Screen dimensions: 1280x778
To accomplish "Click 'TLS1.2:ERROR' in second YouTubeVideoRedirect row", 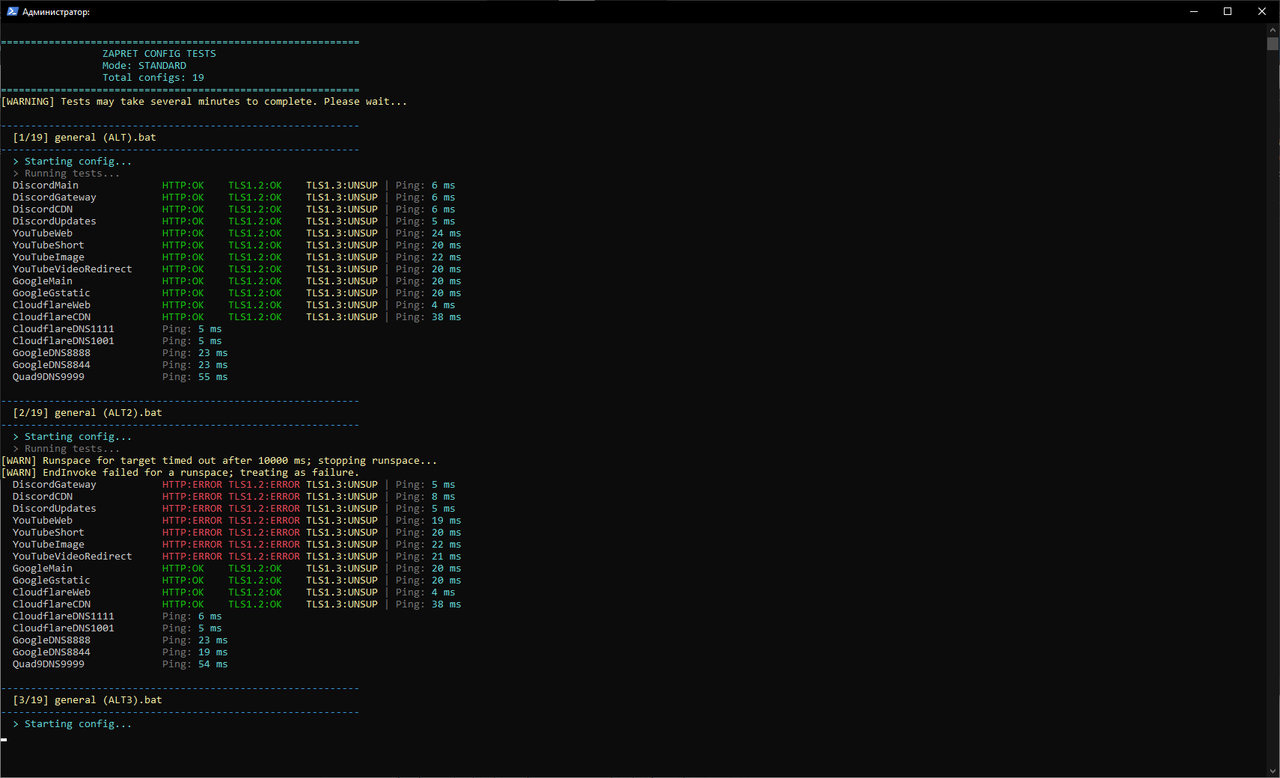I will click(x=264, y=556).
